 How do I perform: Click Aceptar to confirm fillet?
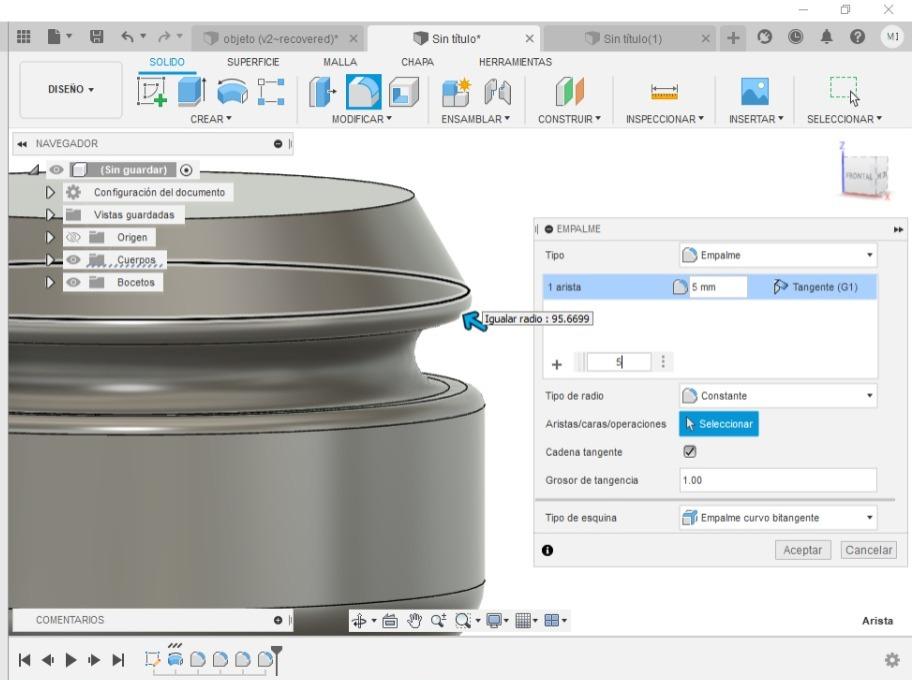pyautogui.click(x=803, y=550)
